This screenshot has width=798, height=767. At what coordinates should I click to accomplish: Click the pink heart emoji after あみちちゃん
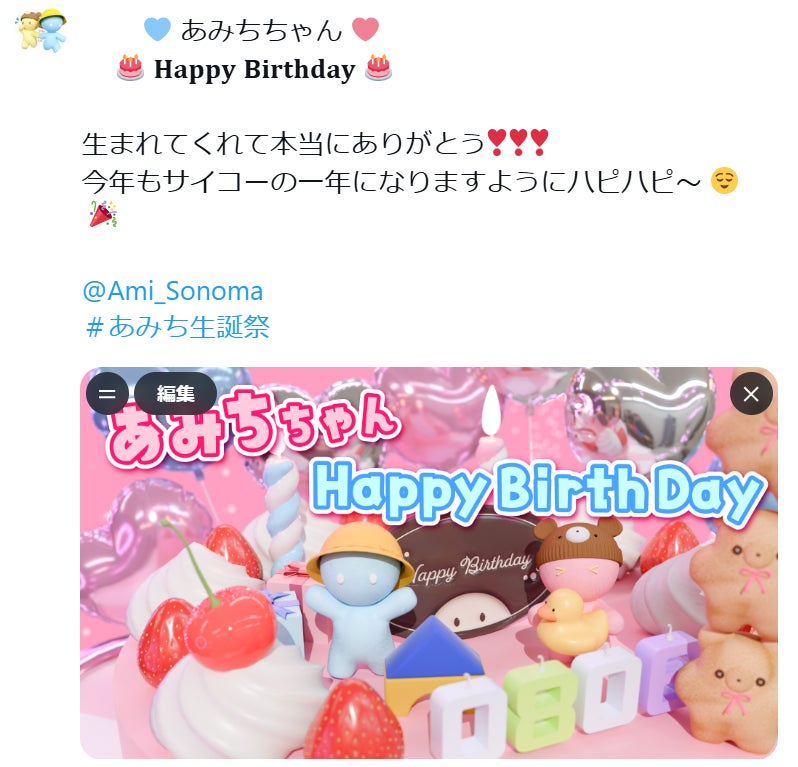(365, 29)
